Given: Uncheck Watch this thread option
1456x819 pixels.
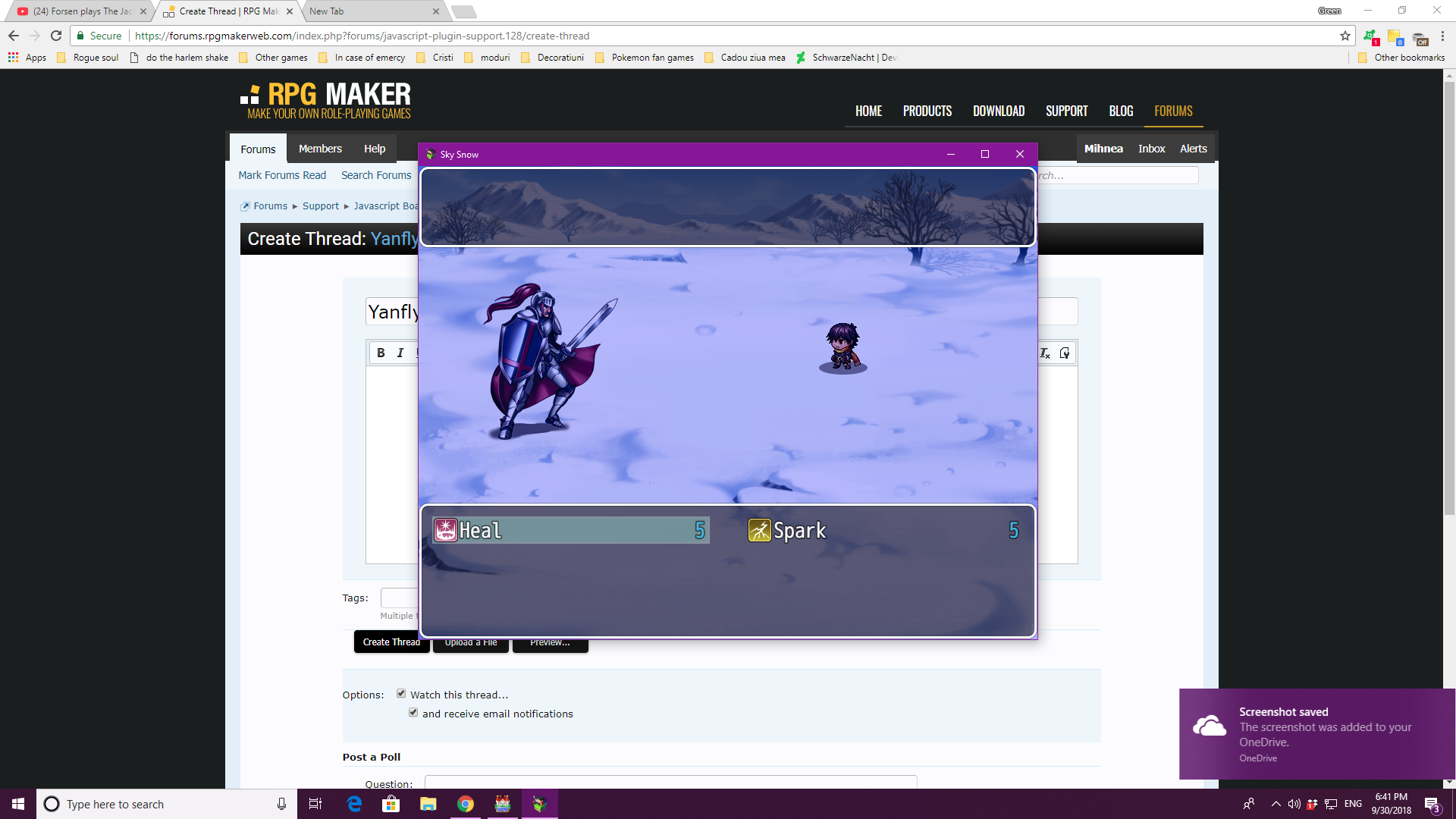Looking at the screenshot, I should 401,693.
